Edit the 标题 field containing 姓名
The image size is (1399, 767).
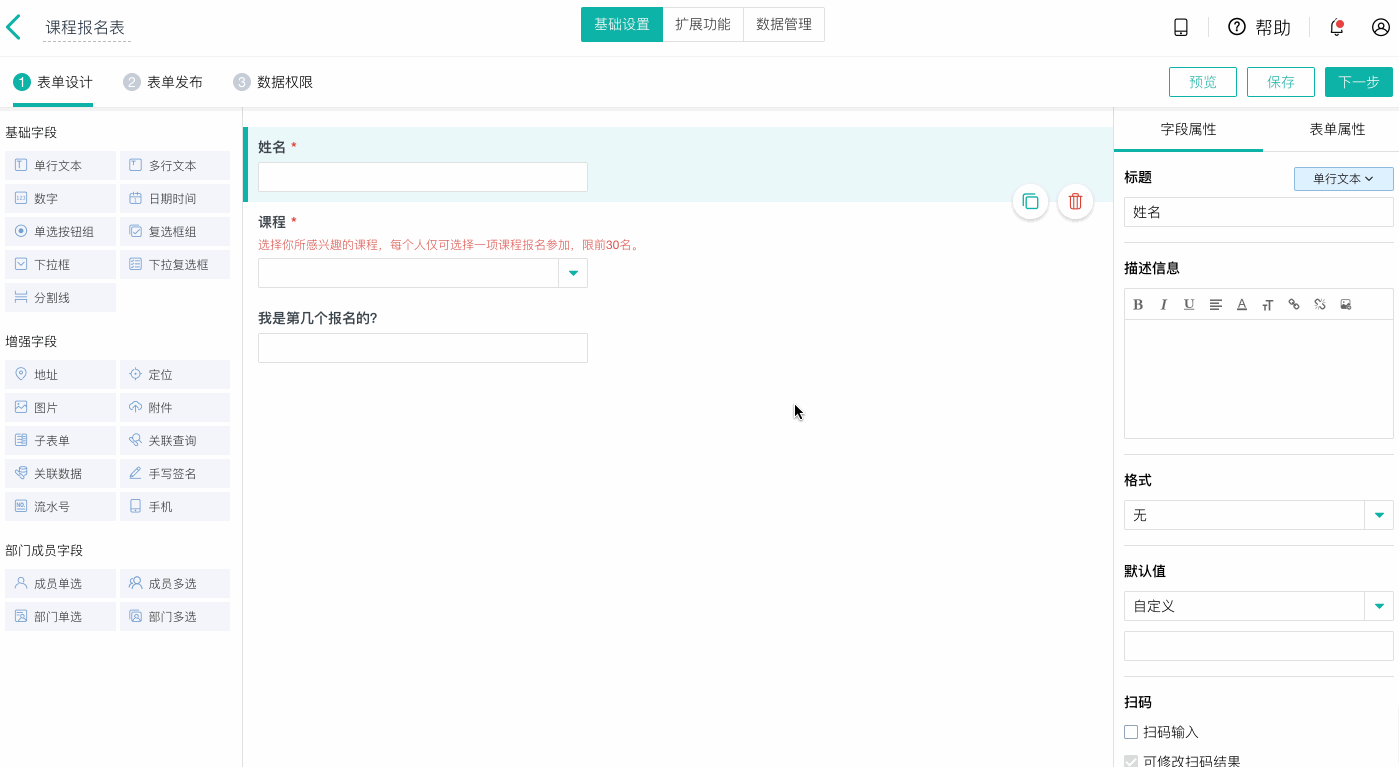coord(1258,212)
